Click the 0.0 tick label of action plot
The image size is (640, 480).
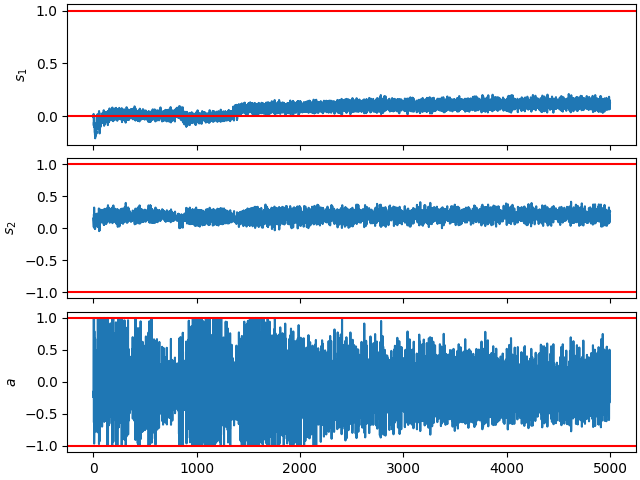[x=48, y=382]
